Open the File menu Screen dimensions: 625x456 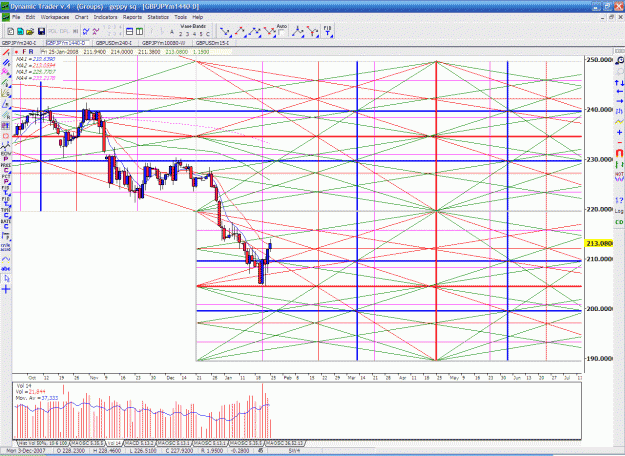point(16,17)
